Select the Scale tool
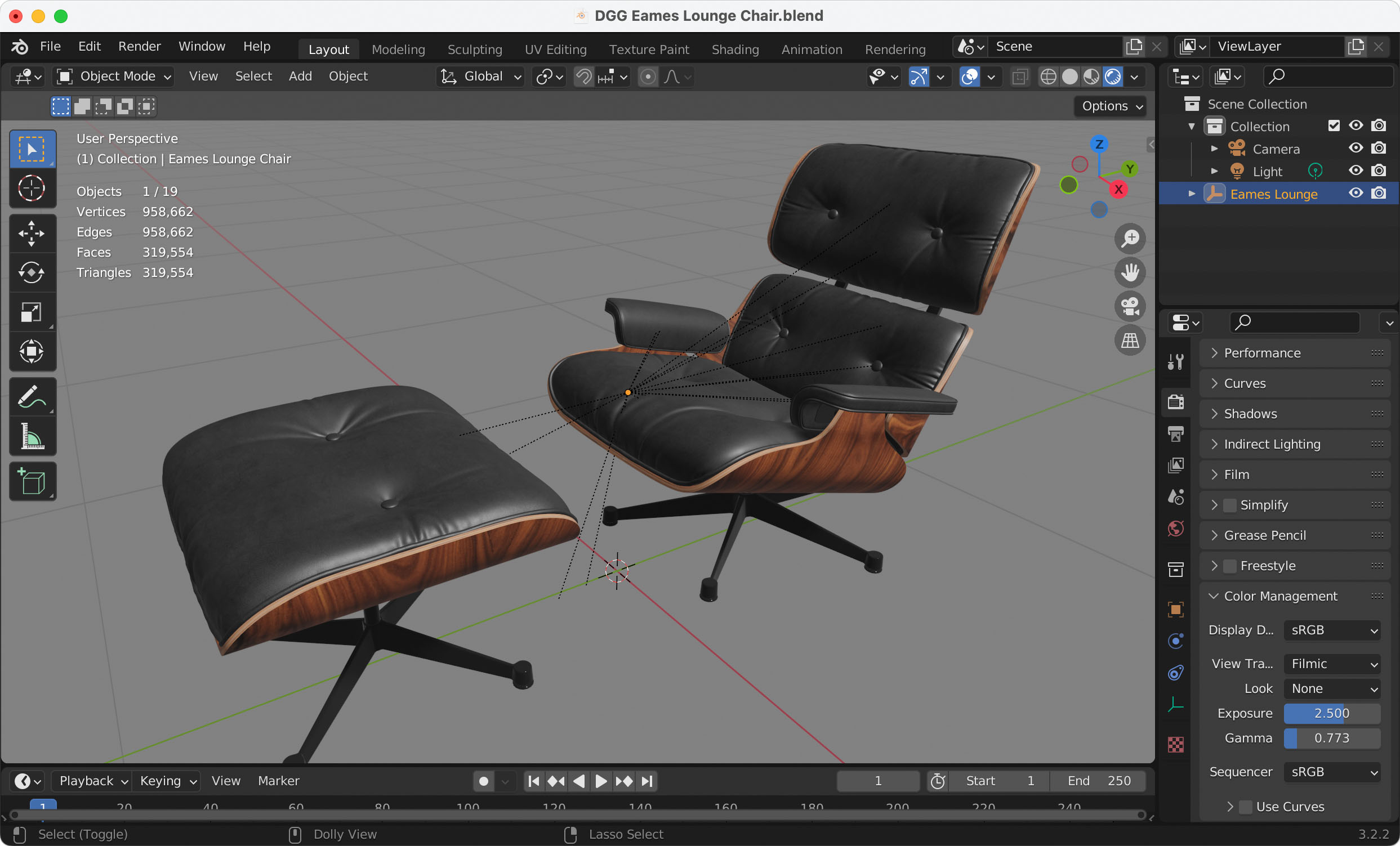The image size is (1400, 846). [x=32, y=312]
